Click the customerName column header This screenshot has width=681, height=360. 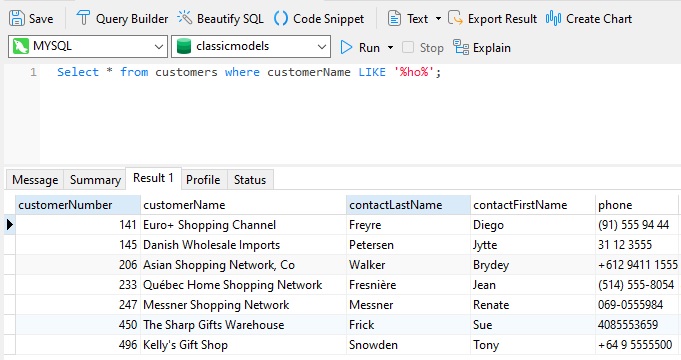click(243, 205)
